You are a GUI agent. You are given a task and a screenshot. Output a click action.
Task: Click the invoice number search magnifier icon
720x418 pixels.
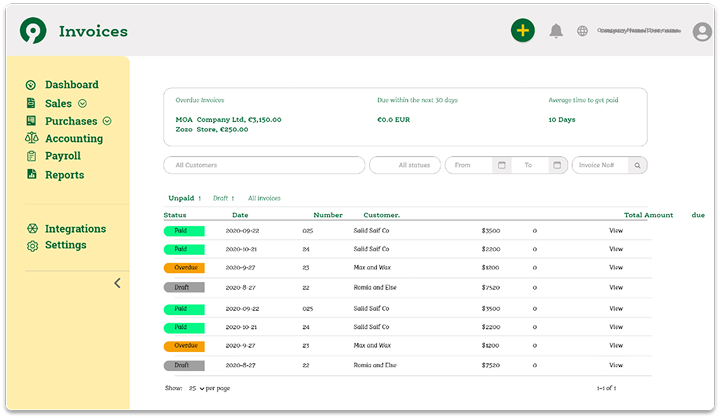point(637,165)
